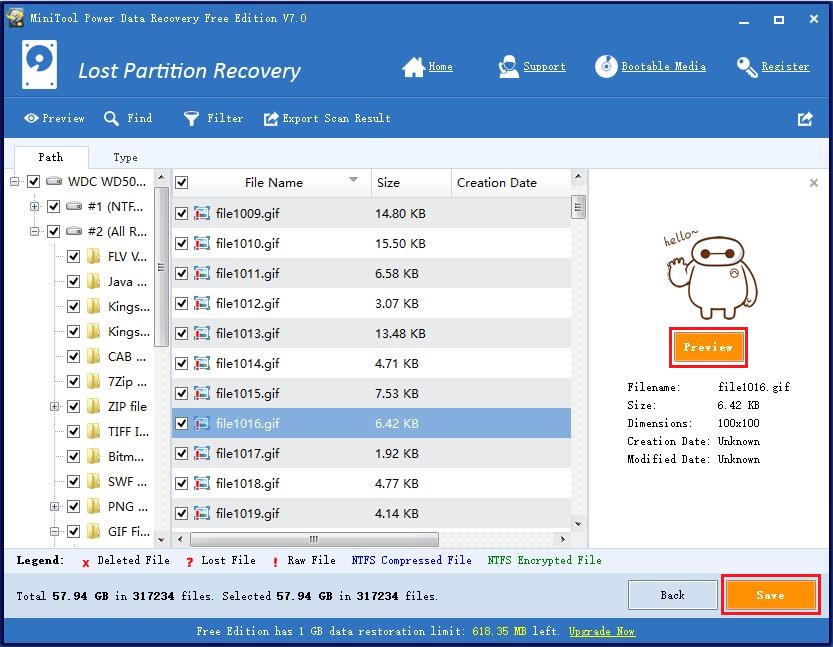Open the Register link
The image size is (833, 647).
785,67
